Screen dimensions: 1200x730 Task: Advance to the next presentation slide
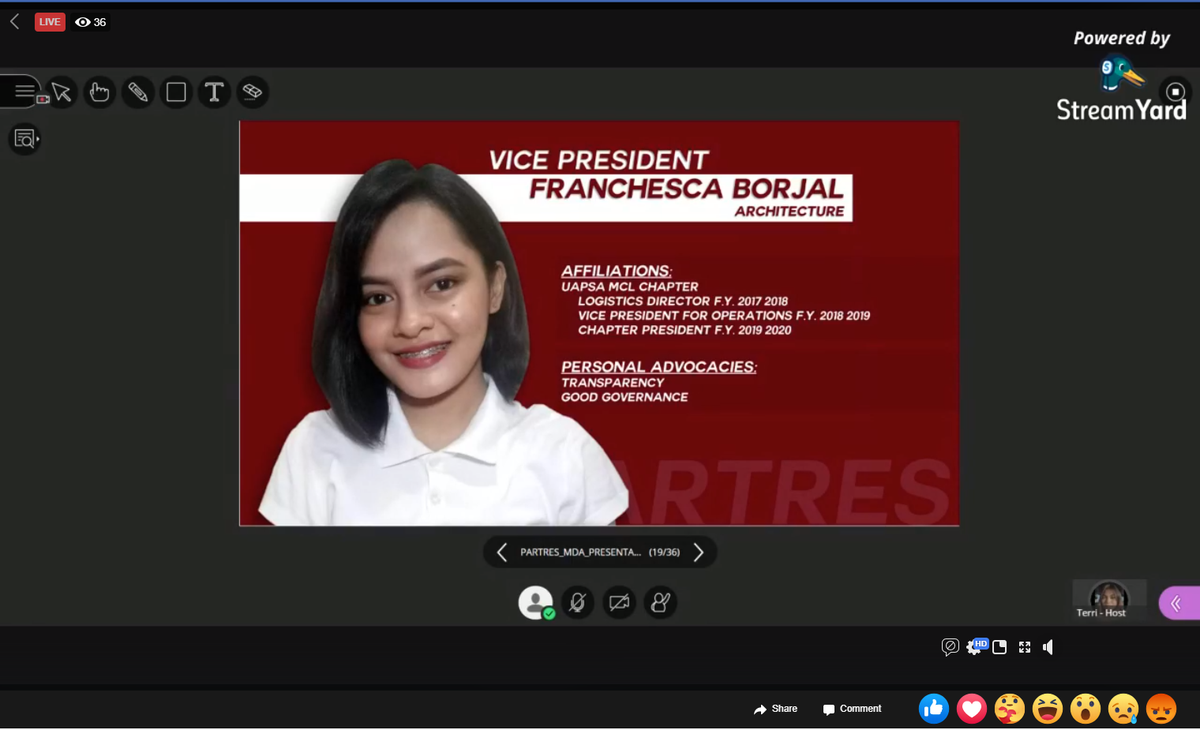698,552
